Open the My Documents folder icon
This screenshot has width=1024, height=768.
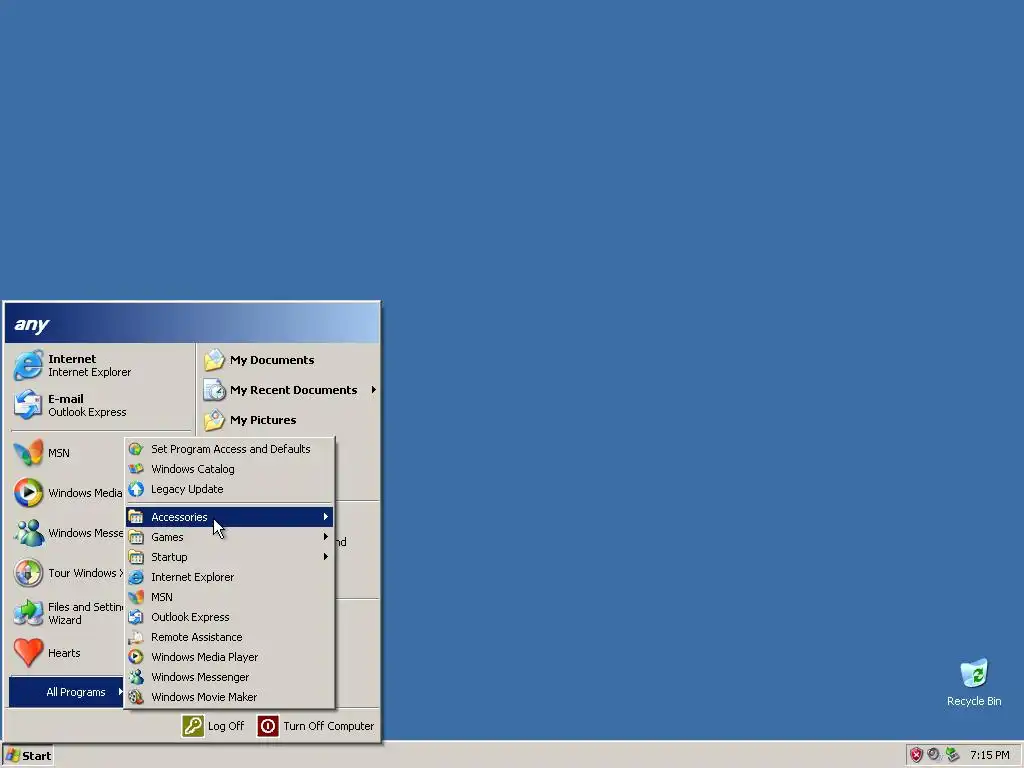click(x=214, y=360)
